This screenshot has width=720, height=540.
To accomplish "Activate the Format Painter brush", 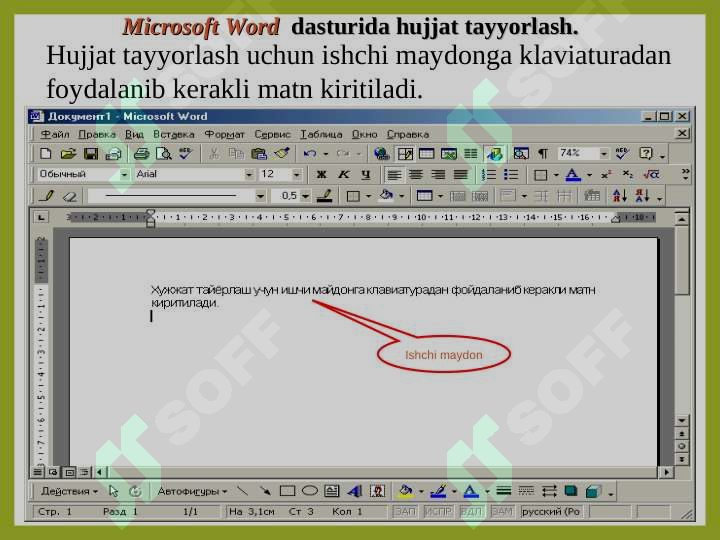I will 281,153.
